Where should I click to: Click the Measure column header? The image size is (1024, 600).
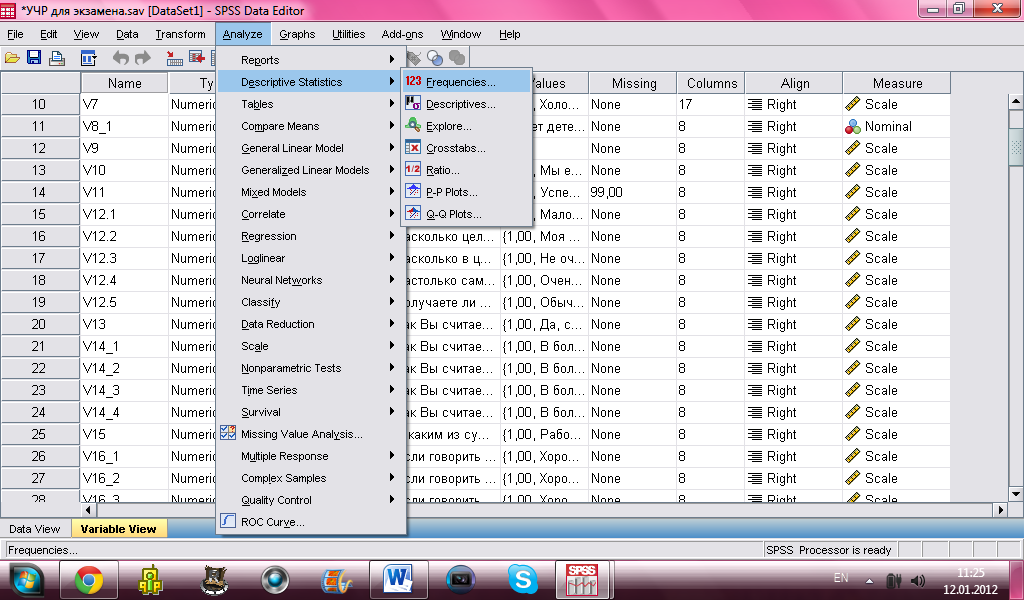897,83
